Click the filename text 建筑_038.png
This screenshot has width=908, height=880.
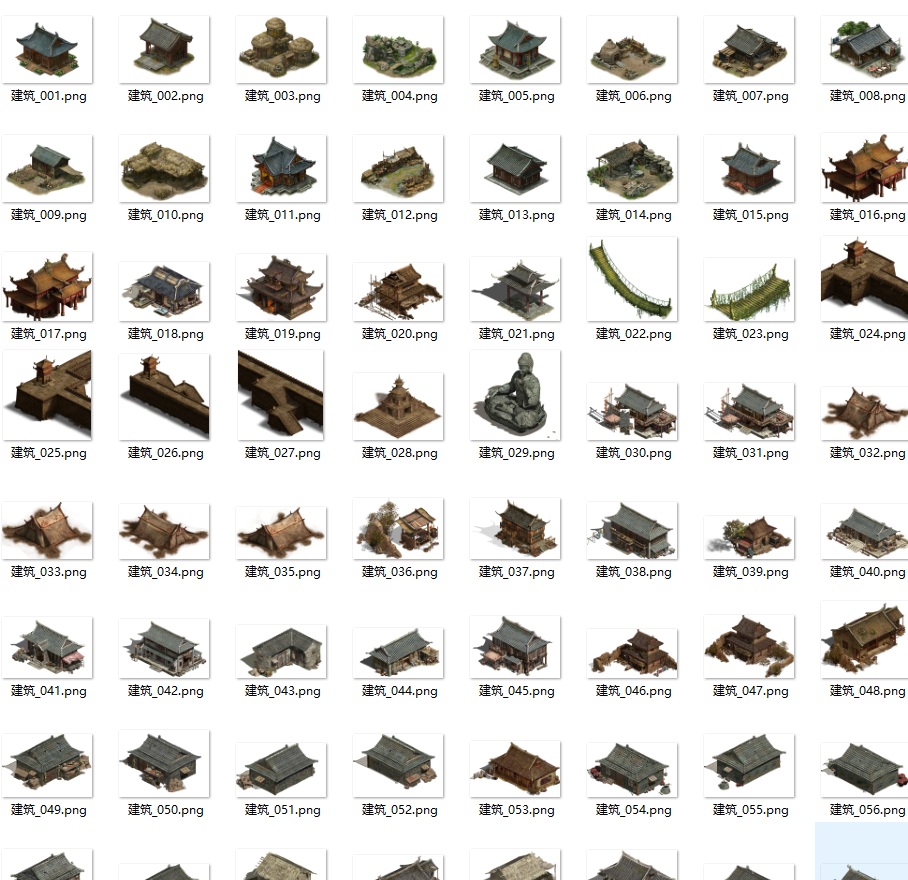click(x=632, y=572)
